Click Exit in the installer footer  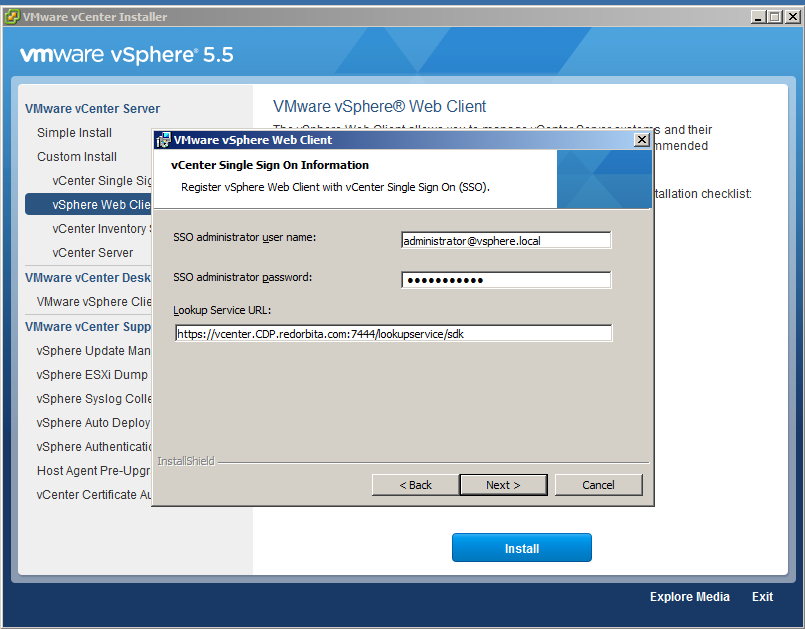(x=762, y=597)
